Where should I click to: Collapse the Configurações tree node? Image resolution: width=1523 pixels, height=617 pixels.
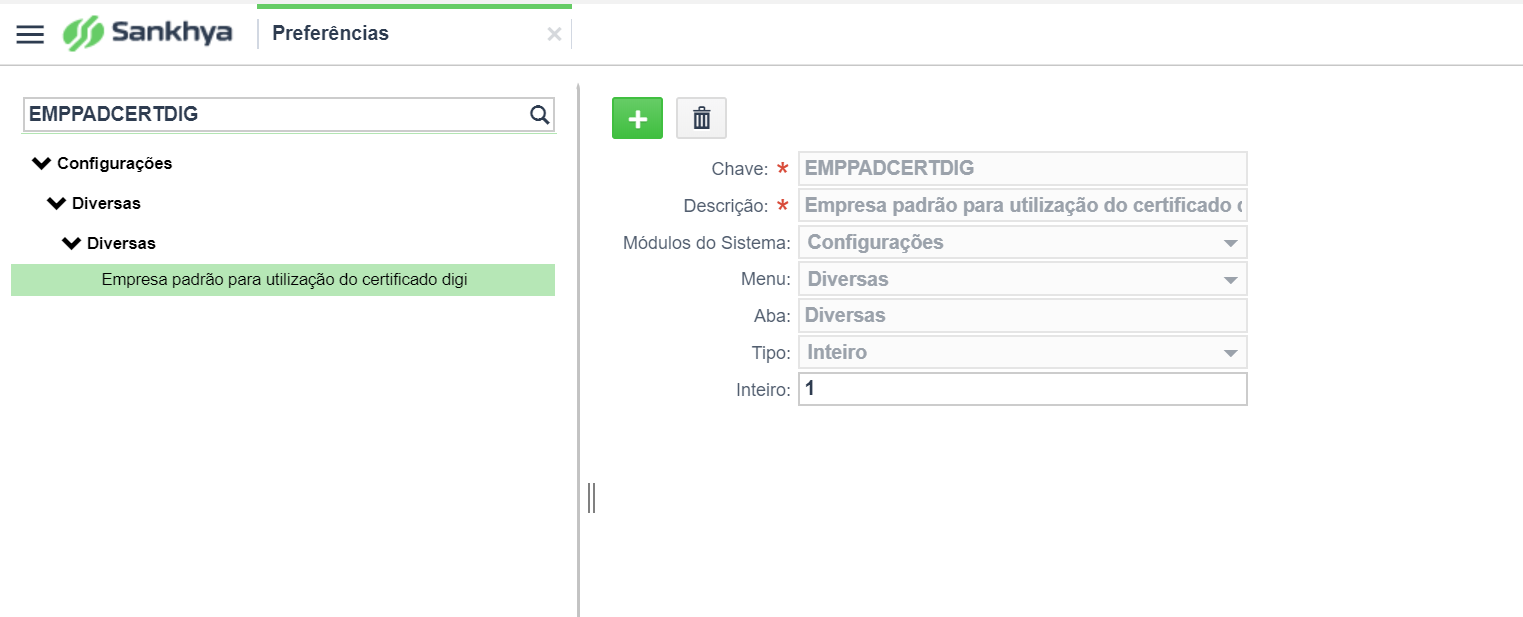pos(42,163)
